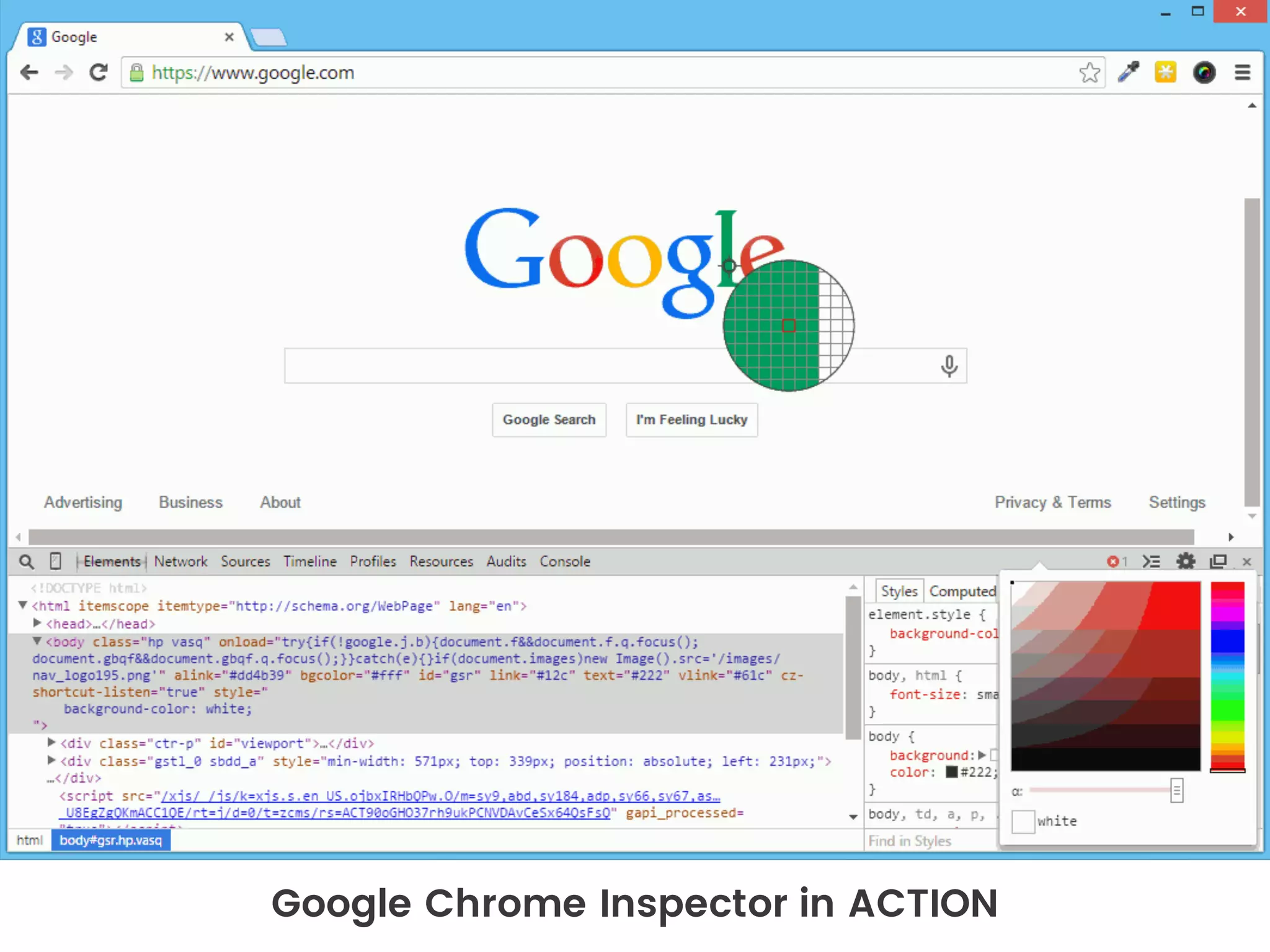Image resolution: width=1270 pixels, height=952 pixels.
Task: Click the page horizontal scrollbar thumb
Action: 611,537
